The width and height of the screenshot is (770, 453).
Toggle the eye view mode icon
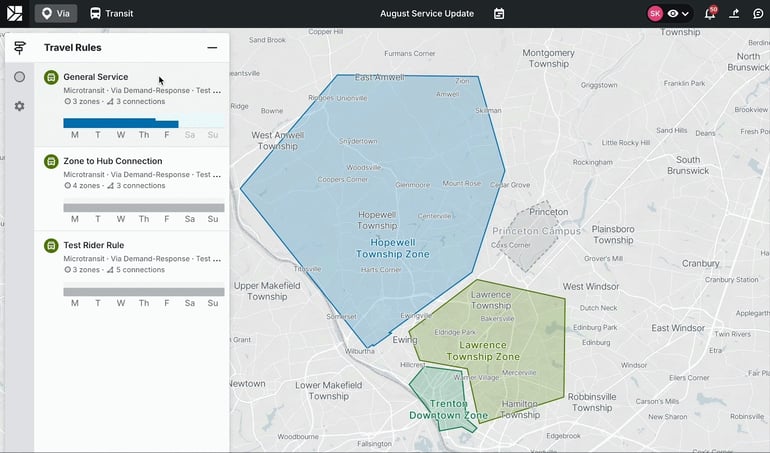673,14
